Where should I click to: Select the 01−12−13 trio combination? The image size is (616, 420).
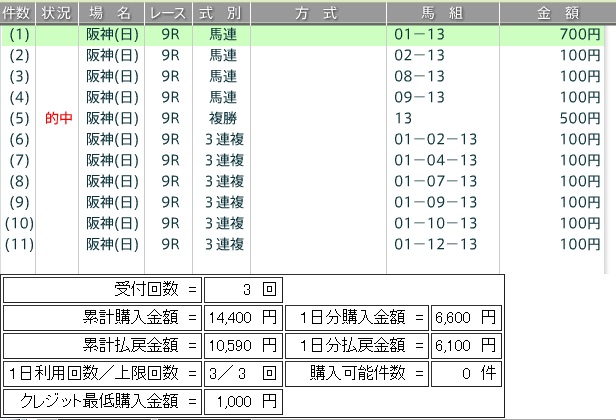436,244
